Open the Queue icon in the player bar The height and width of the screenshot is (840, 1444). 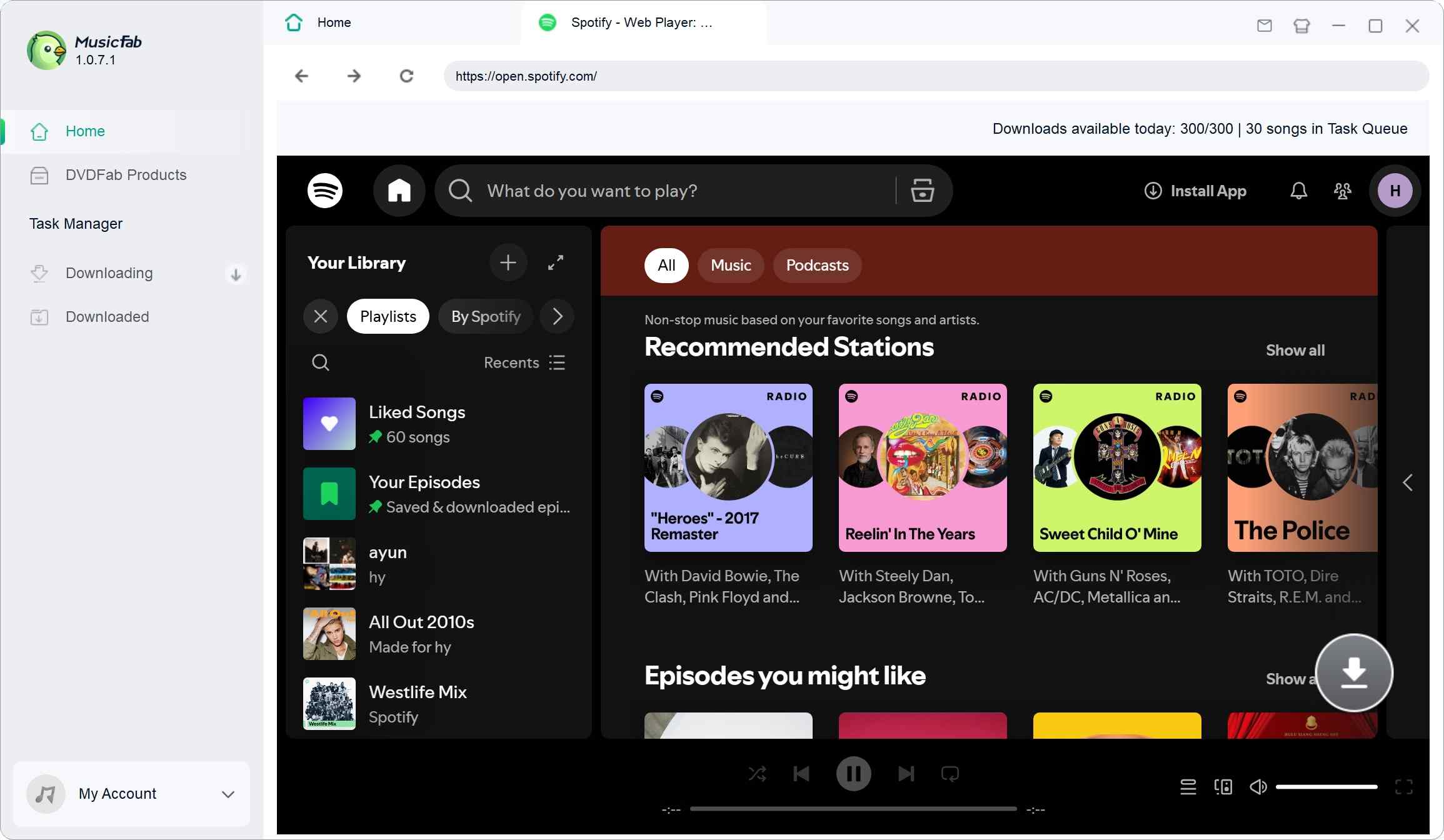coord(1188,787)
